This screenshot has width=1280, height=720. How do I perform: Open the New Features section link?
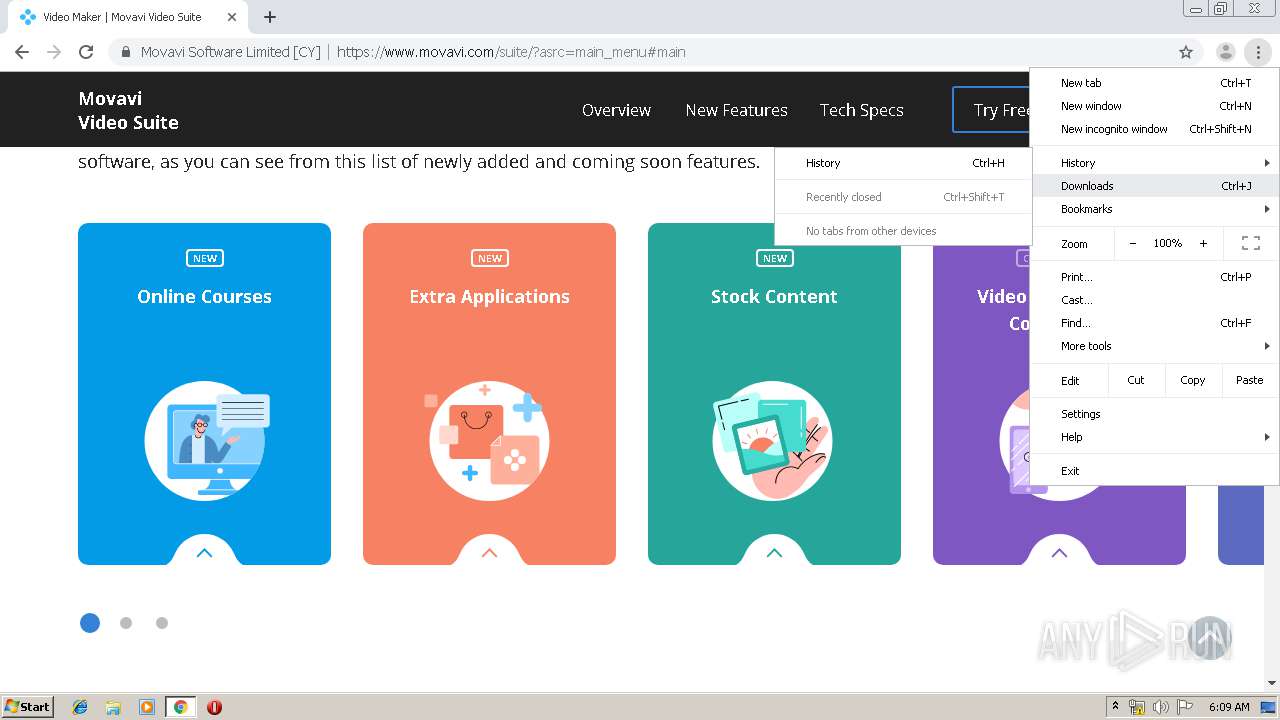(x=736, y=110)
